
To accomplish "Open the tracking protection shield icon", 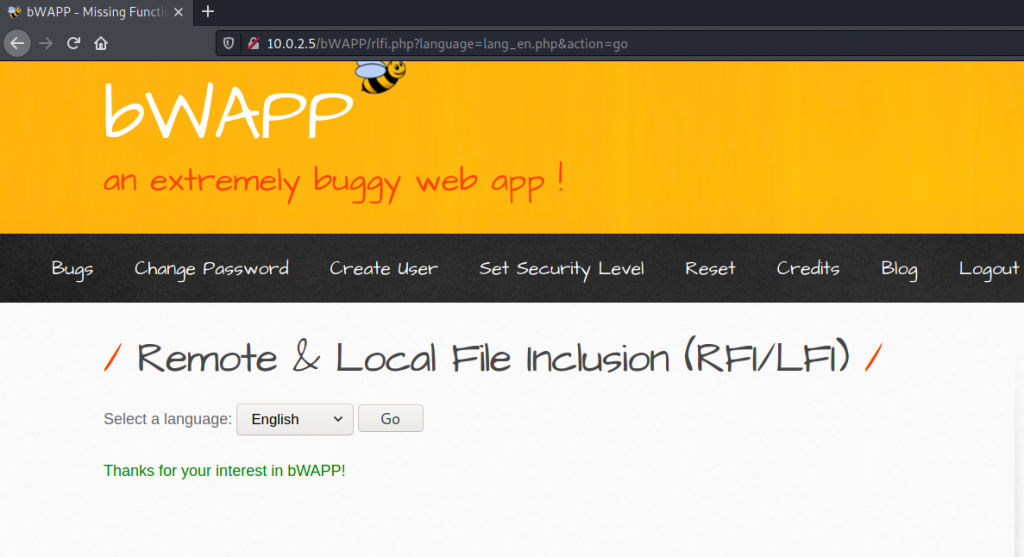I will (x=229, y=43).
